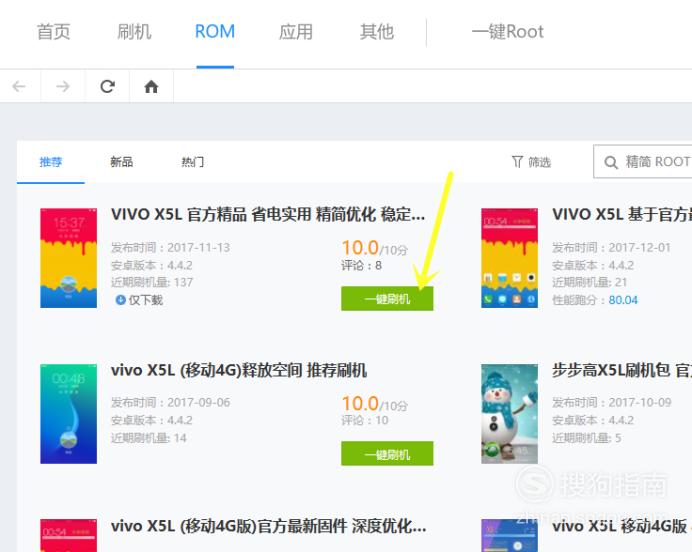Go back with the left arrow
Image resolution: width=692 pixels, height=552 pixels.
tap(19, 86)
